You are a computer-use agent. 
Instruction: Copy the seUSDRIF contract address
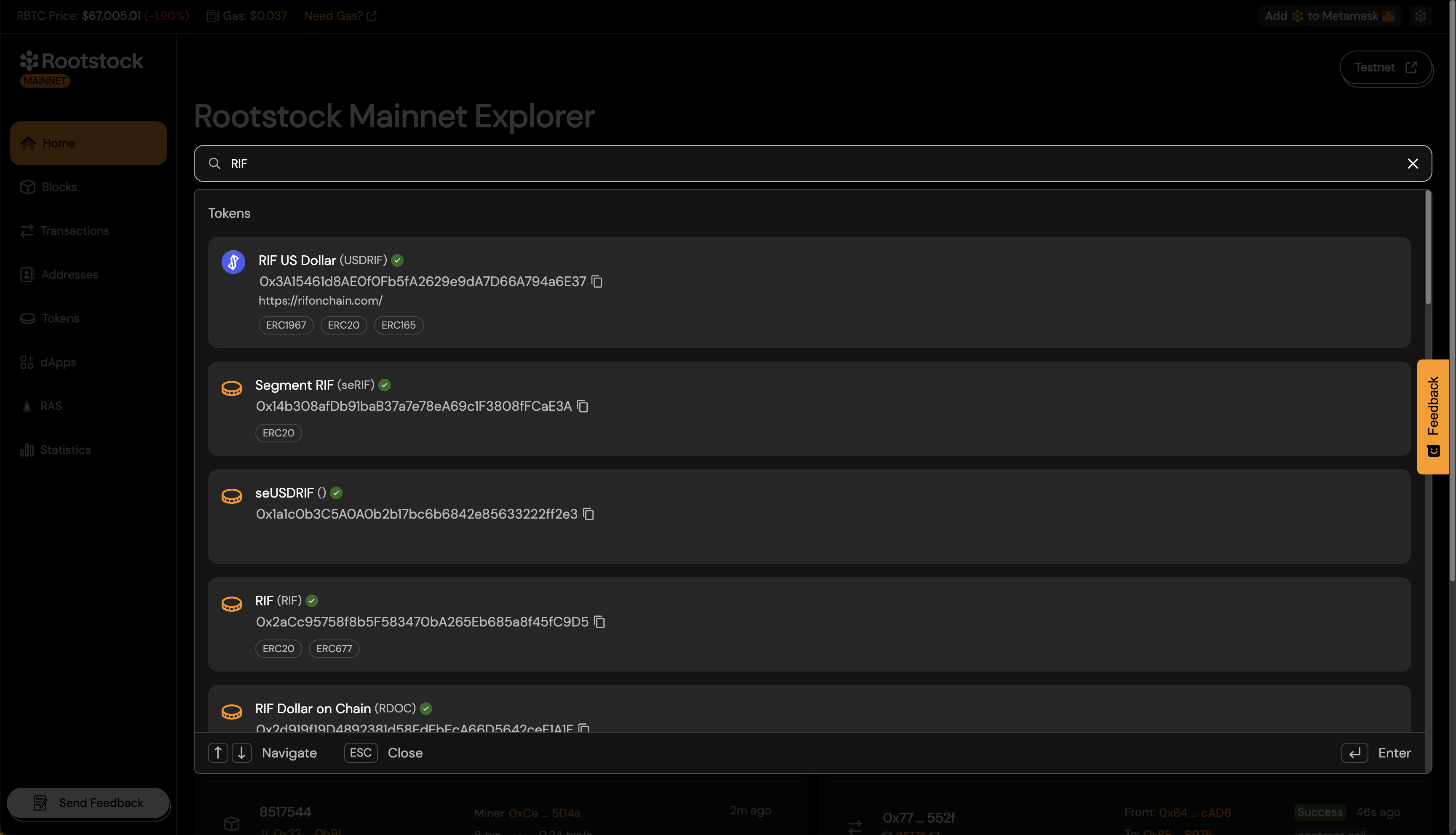[589, 514]
